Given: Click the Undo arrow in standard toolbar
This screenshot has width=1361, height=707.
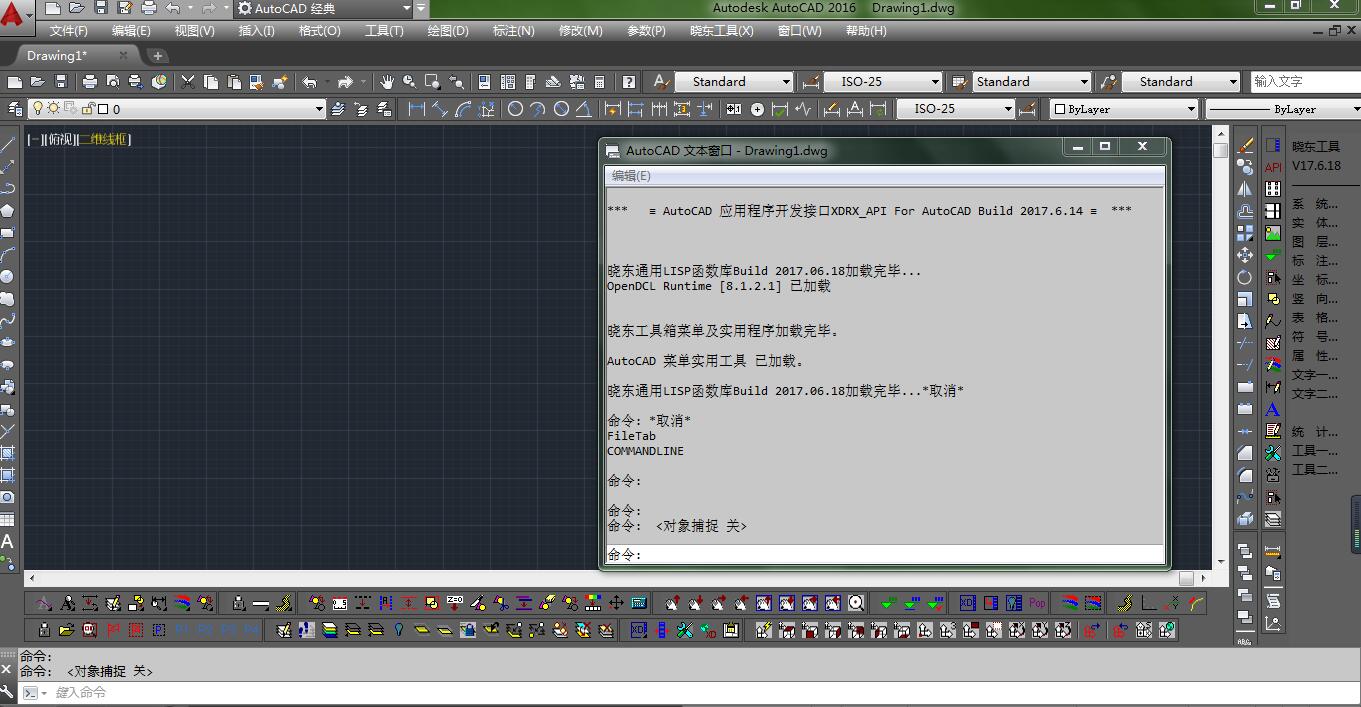Looking at the screenshot, I should coord(310,82).
